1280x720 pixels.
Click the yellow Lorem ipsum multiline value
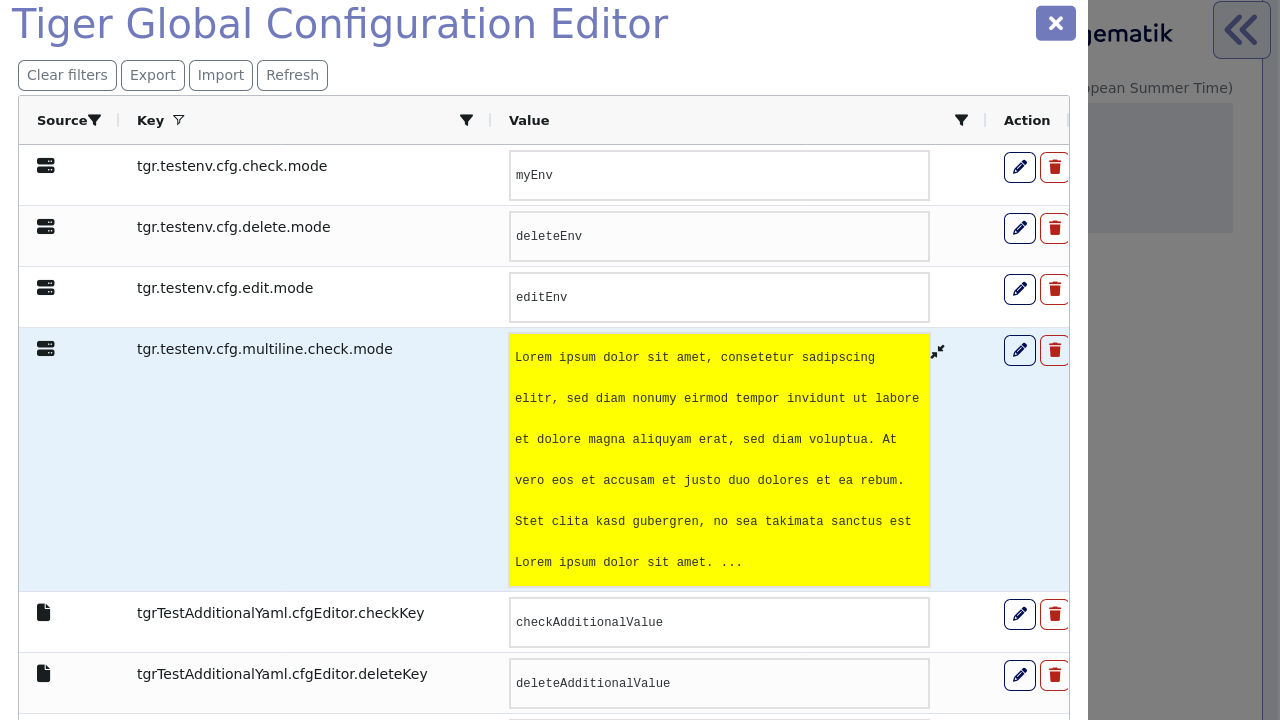719,459
